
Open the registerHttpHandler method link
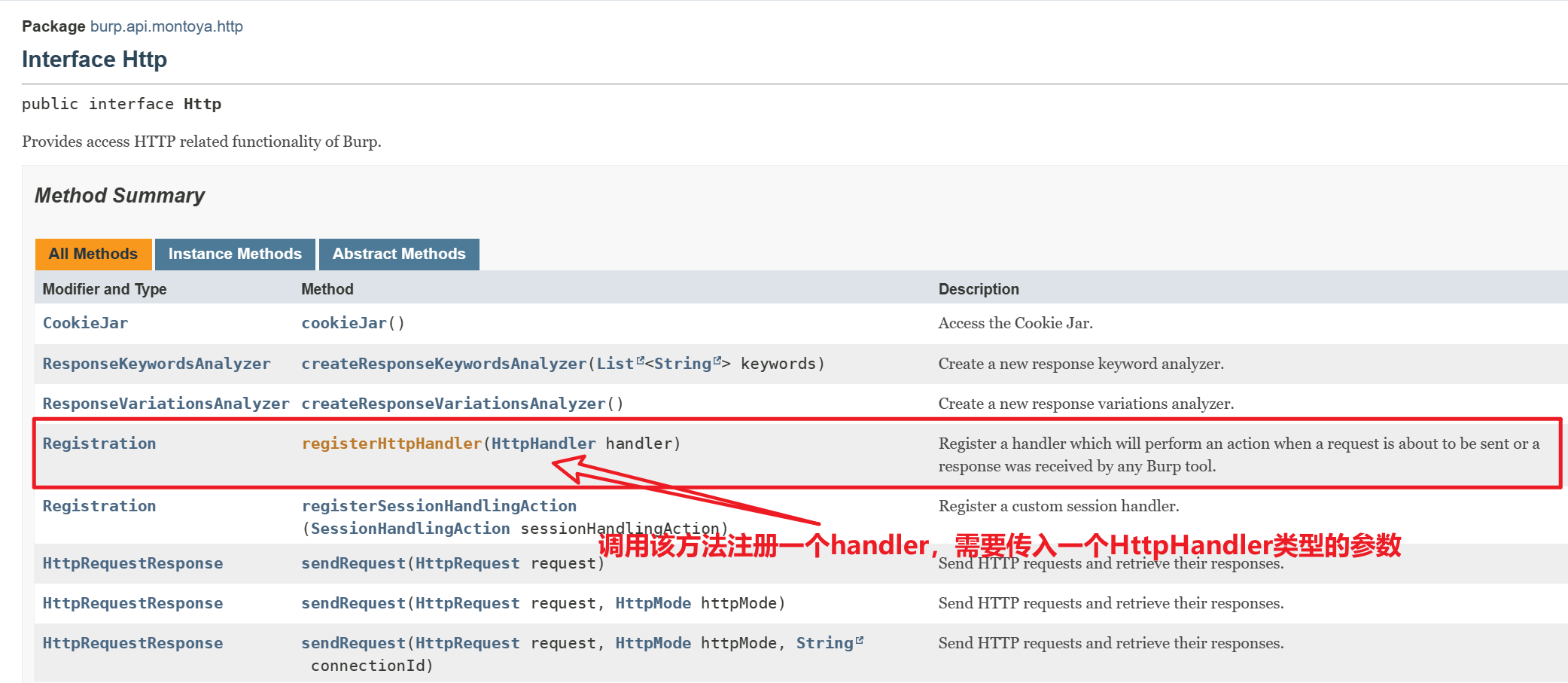pos(391,444)
